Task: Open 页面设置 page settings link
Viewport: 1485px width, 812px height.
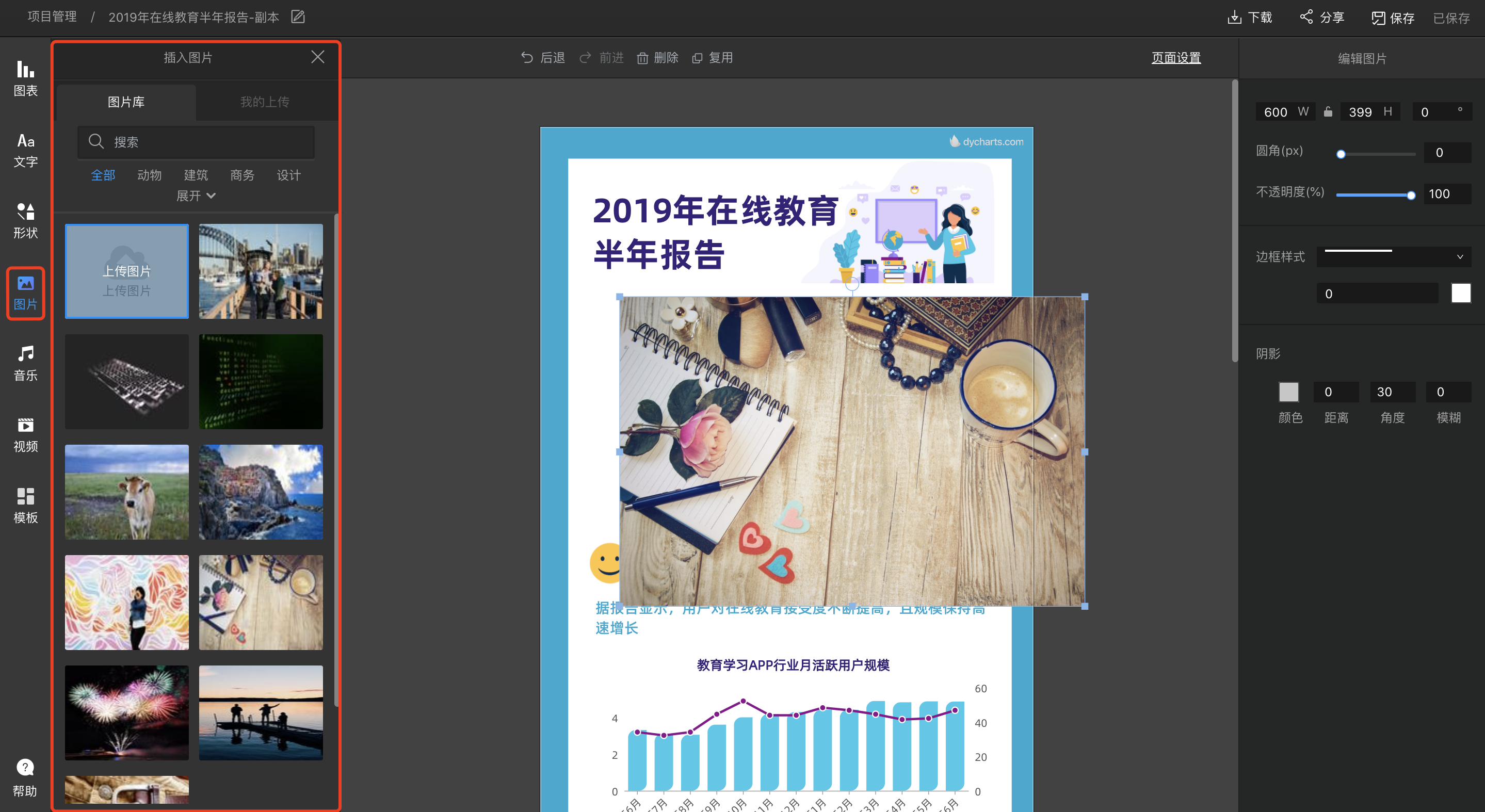Action: coord(1176,58)
